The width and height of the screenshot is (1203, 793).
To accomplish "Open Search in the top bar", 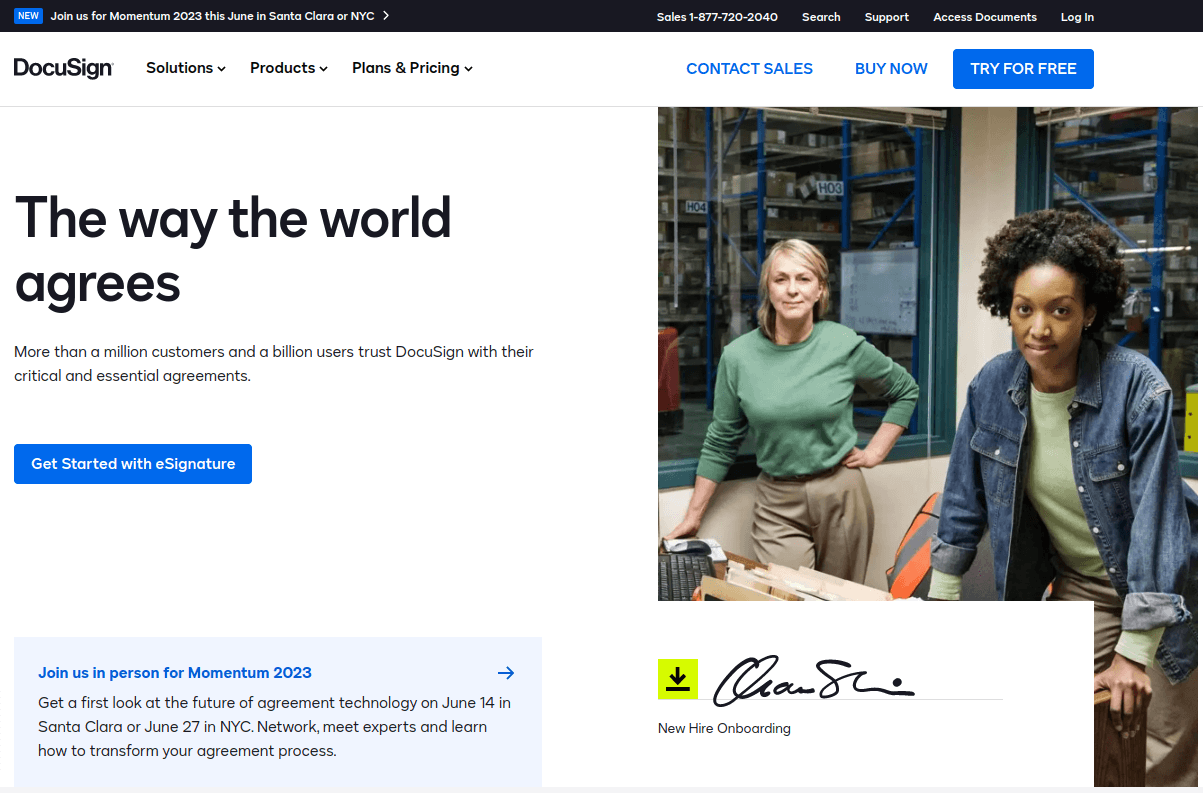I will (821, 17).
